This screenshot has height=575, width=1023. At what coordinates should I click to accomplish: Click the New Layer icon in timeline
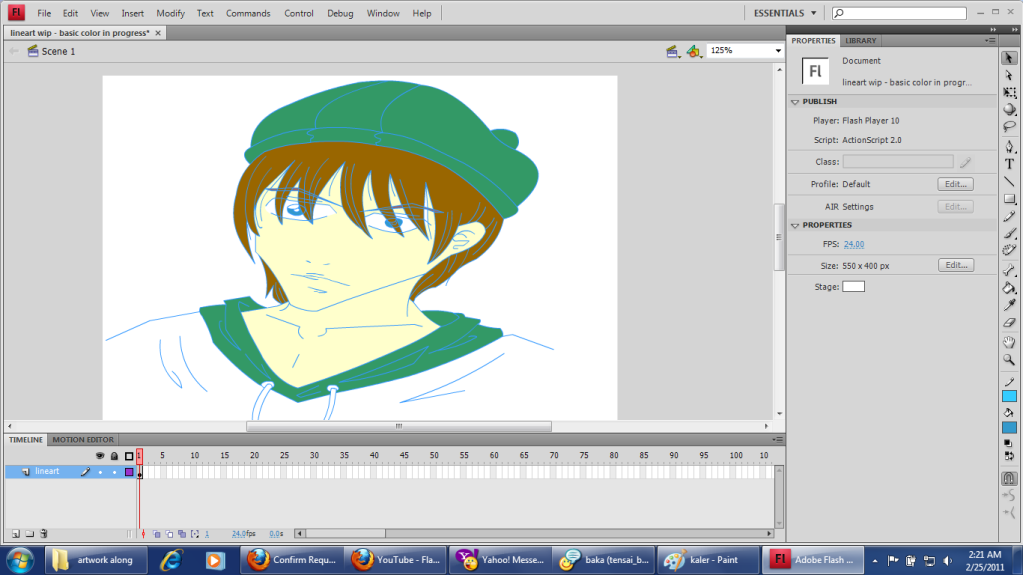16,533
